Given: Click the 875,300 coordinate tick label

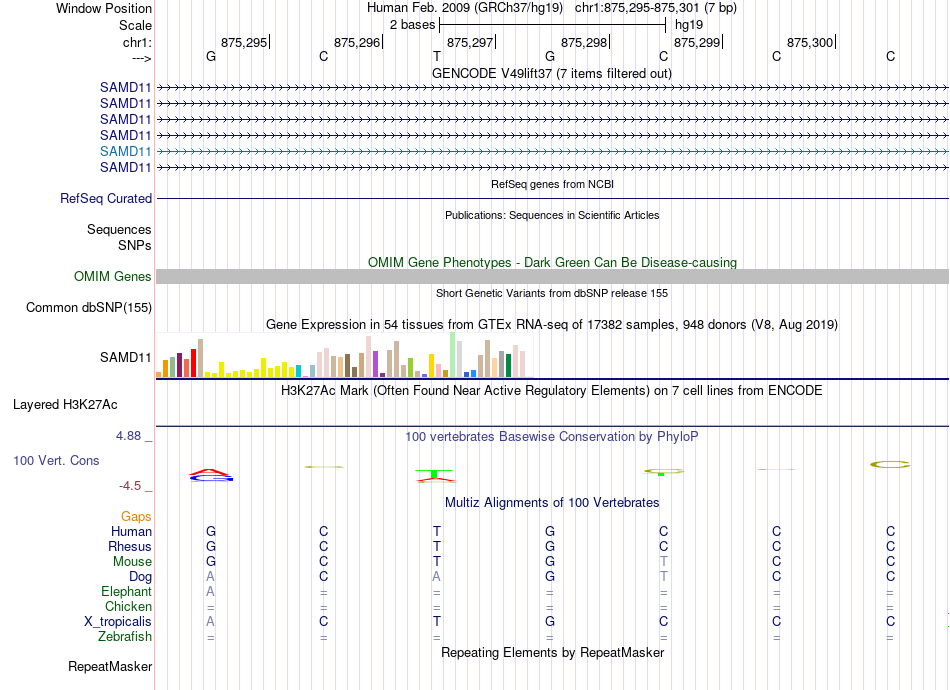Looking at the screenshot, I should coord(810,42).
